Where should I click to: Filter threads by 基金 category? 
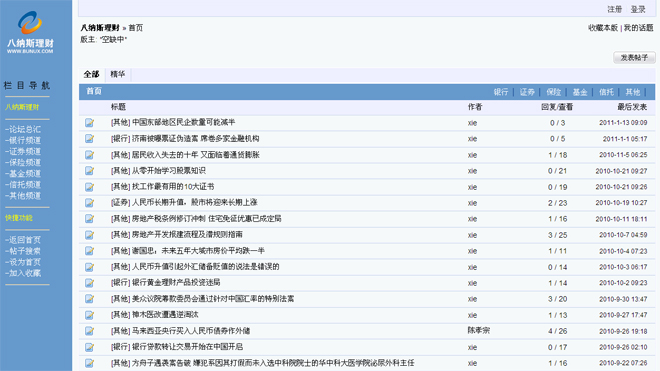[x=580, y=92]
